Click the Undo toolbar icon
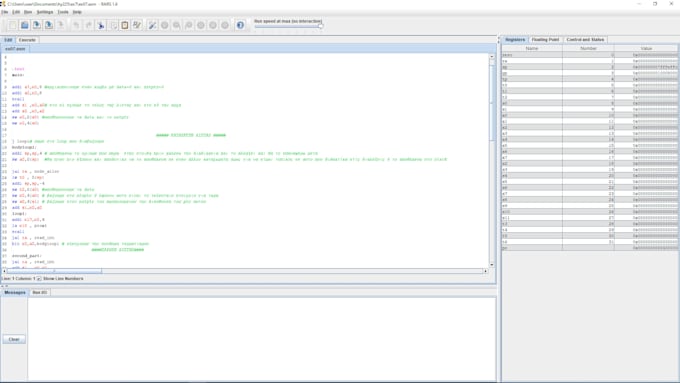Viewport: 680px width, 383px height. pos(76,25)
